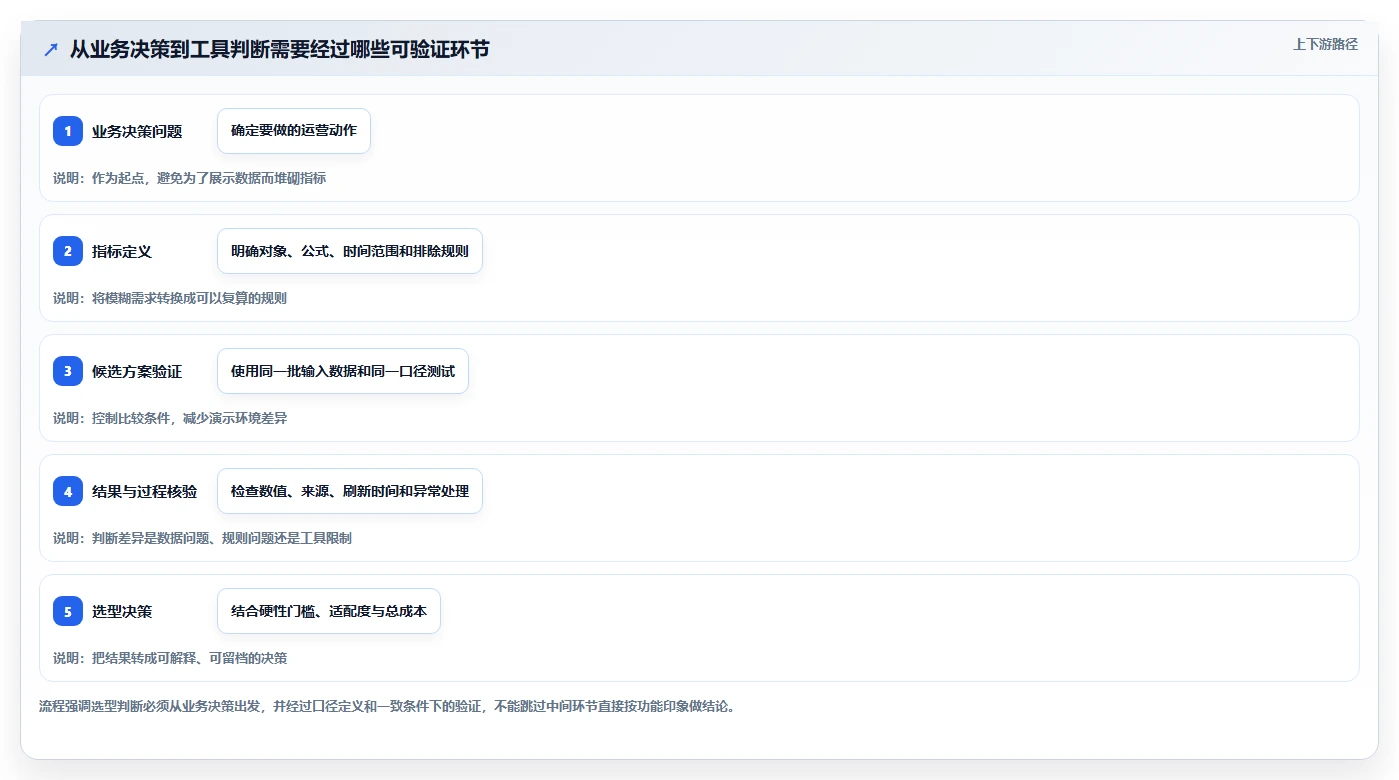Click the 明确对象、公式、时间范围和排除规则 chip
The width and height of the screenshot is (1399, 780).
click(x=350, y=251)
